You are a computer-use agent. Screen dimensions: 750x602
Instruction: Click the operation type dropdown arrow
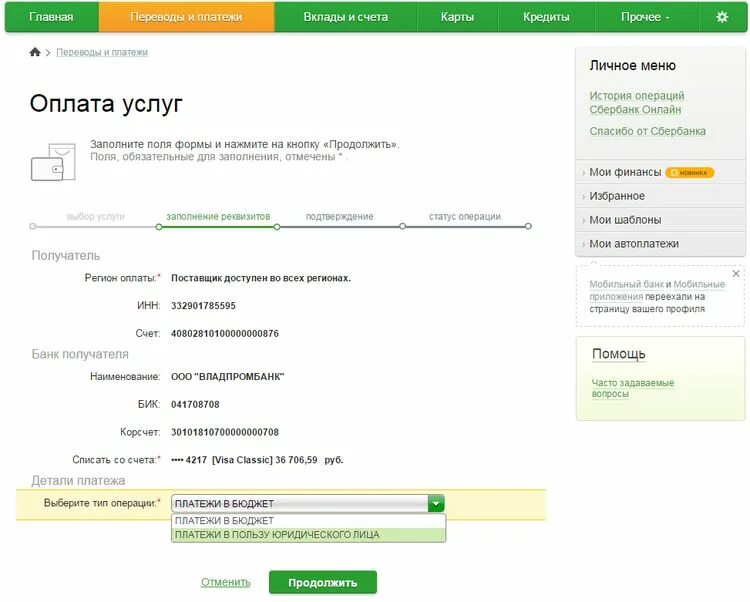tap(436, 503)
